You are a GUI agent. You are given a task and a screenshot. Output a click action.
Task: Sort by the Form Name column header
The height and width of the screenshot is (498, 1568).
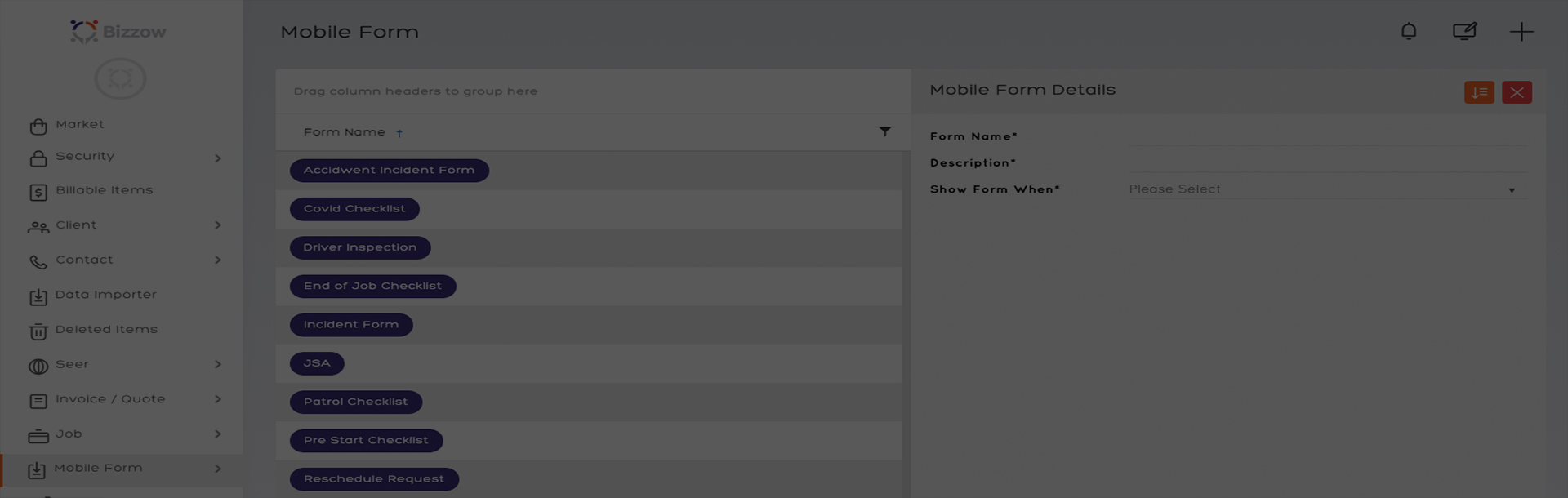point(345,132)
